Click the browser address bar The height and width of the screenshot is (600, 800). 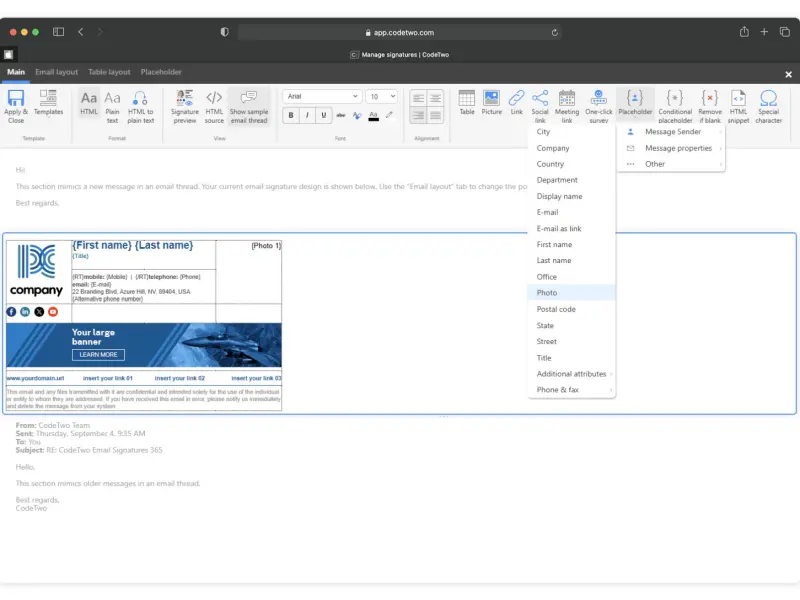398,32
